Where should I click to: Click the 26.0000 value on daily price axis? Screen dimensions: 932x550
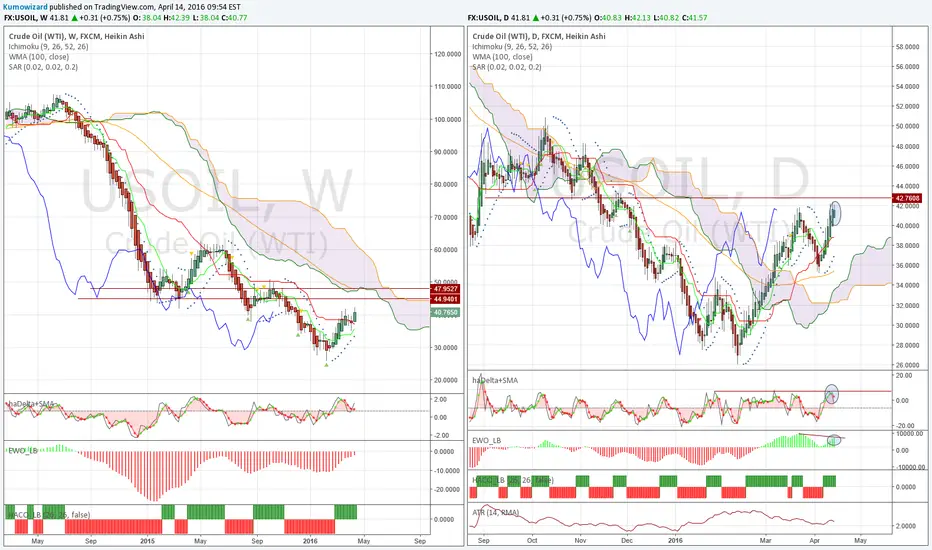point(908,365)
